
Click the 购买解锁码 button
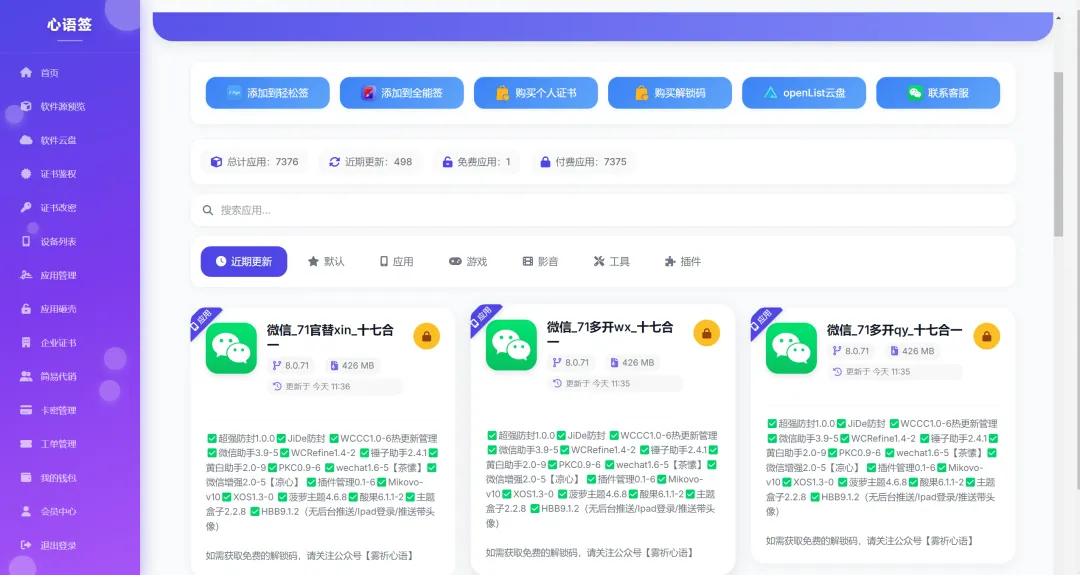pos(669,93)
